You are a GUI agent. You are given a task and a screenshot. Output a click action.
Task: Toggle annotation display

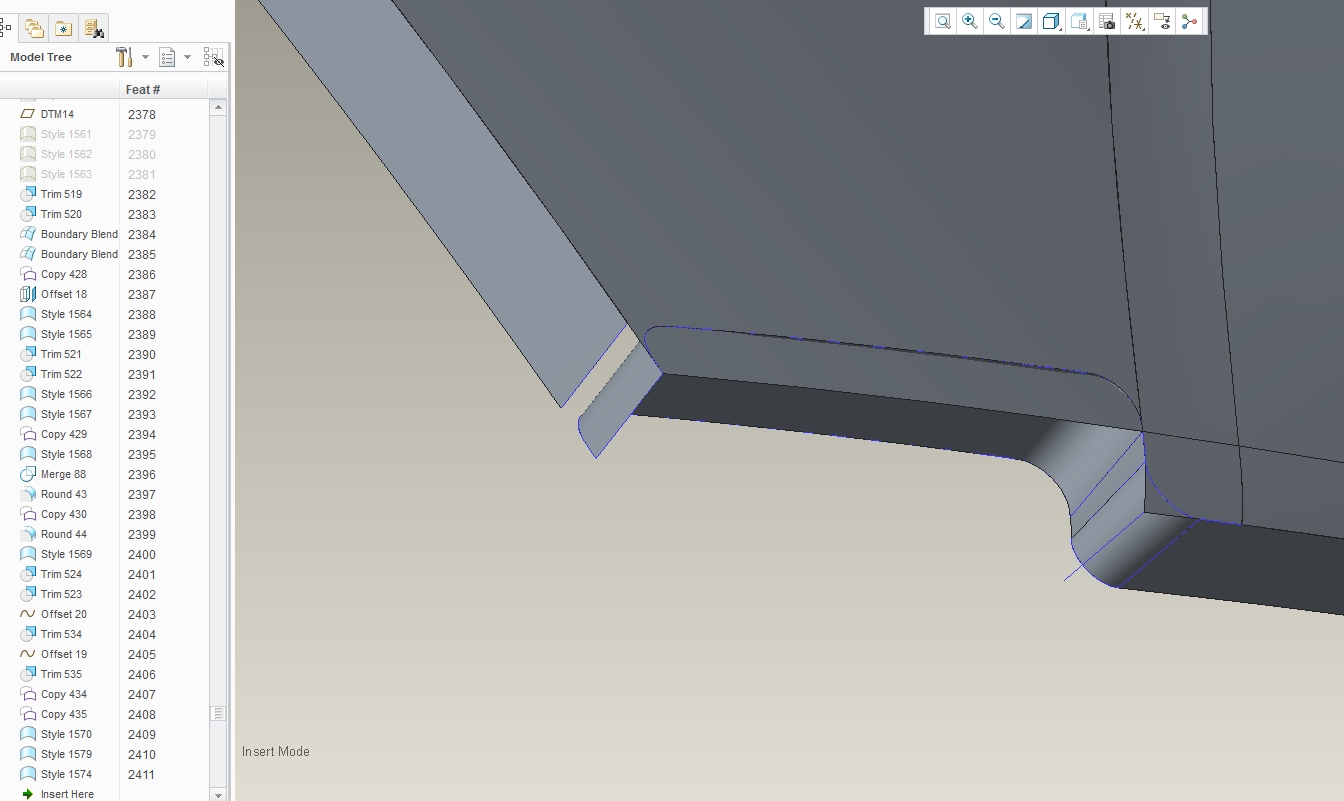1161,21
